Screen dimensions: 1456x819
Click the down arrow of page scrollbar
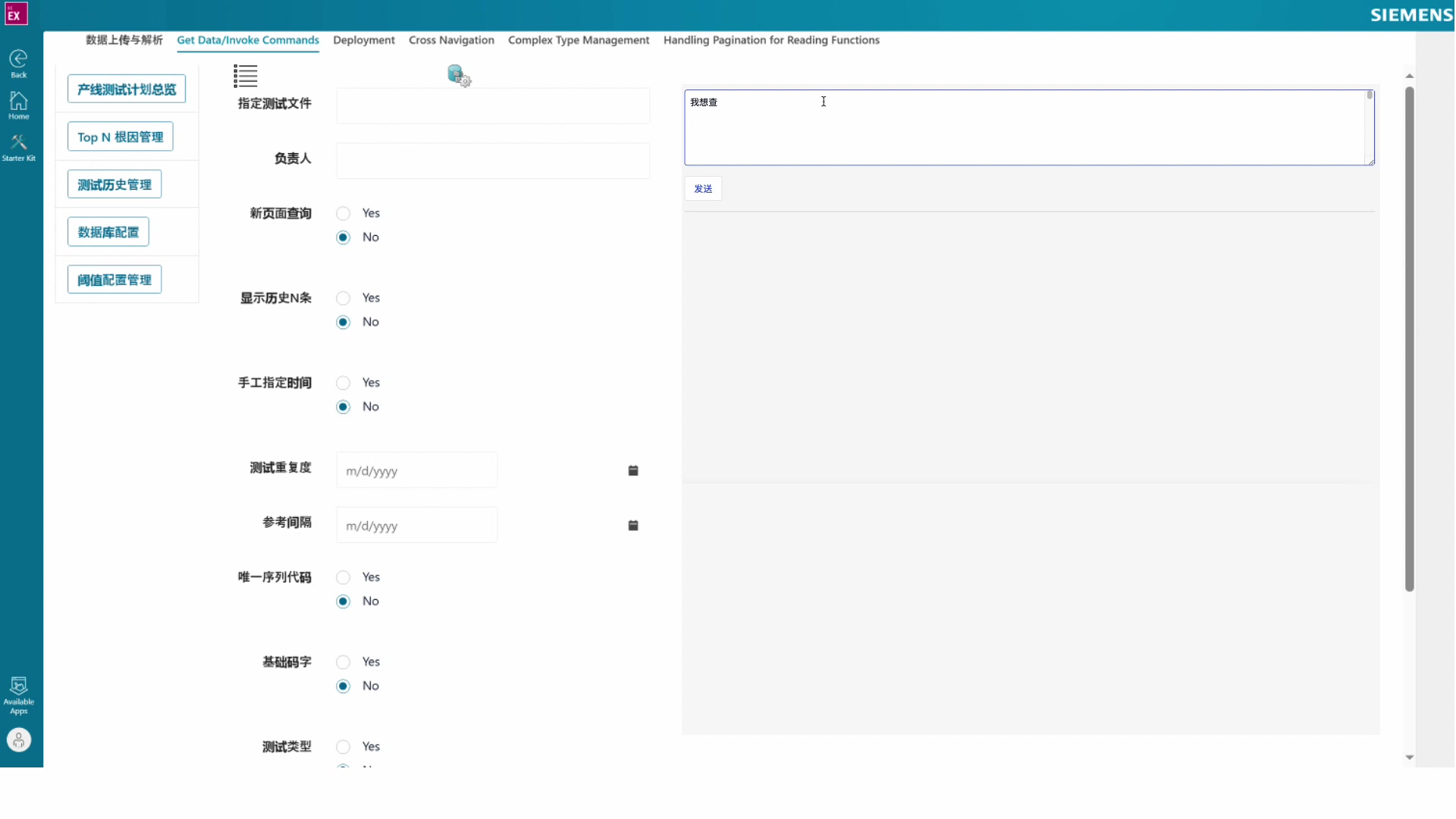click(1409, 757)
